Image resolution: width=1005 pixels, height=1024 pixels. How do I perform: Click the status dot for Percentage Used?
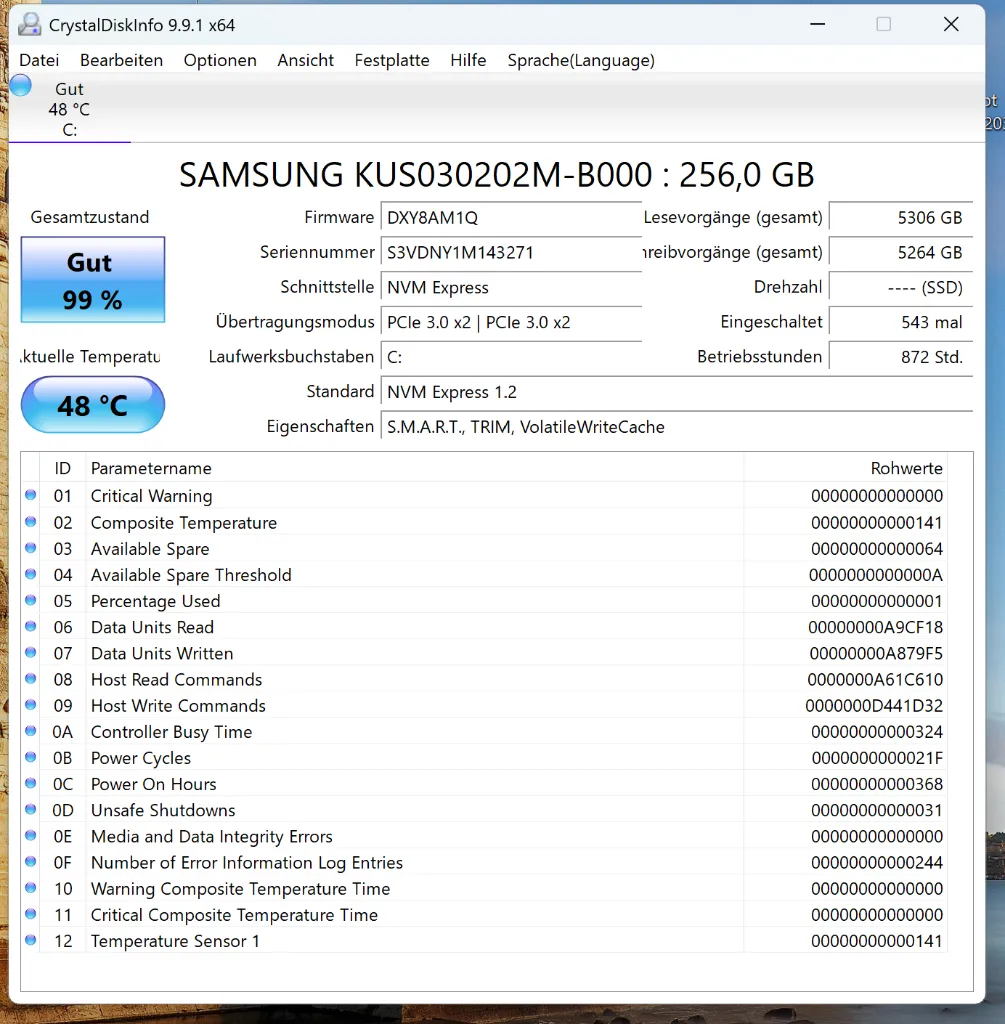[x=31, y=600]
